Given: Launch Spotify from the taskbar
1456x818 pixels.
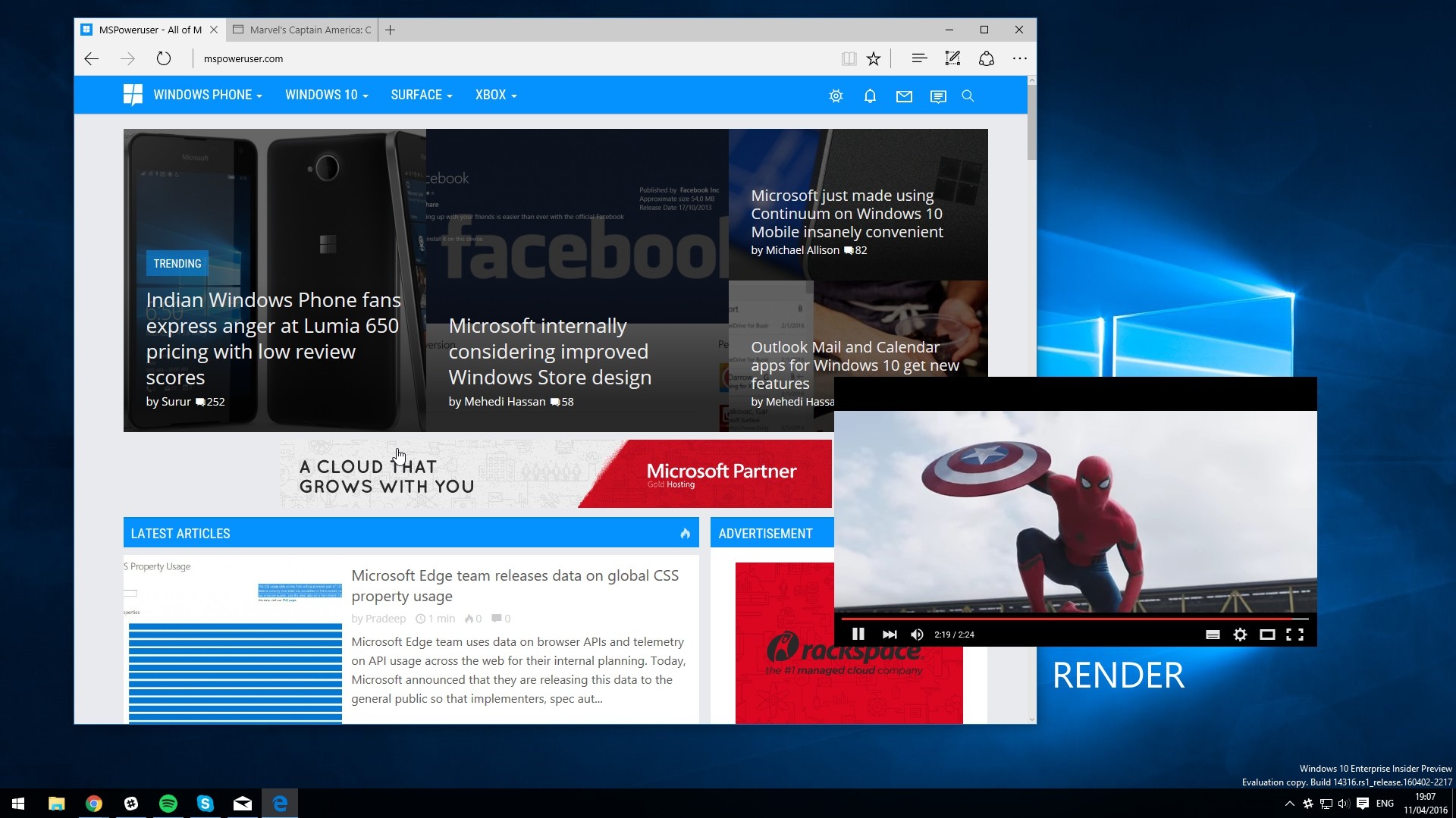Looking at the screenshot, I should (x=168, y=804).
